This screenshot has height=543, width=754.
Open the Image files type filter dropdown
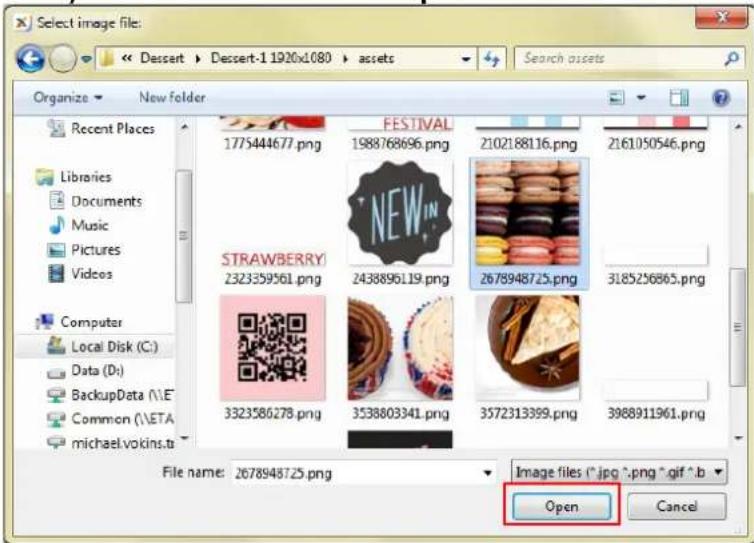click(x=619, y=472)
